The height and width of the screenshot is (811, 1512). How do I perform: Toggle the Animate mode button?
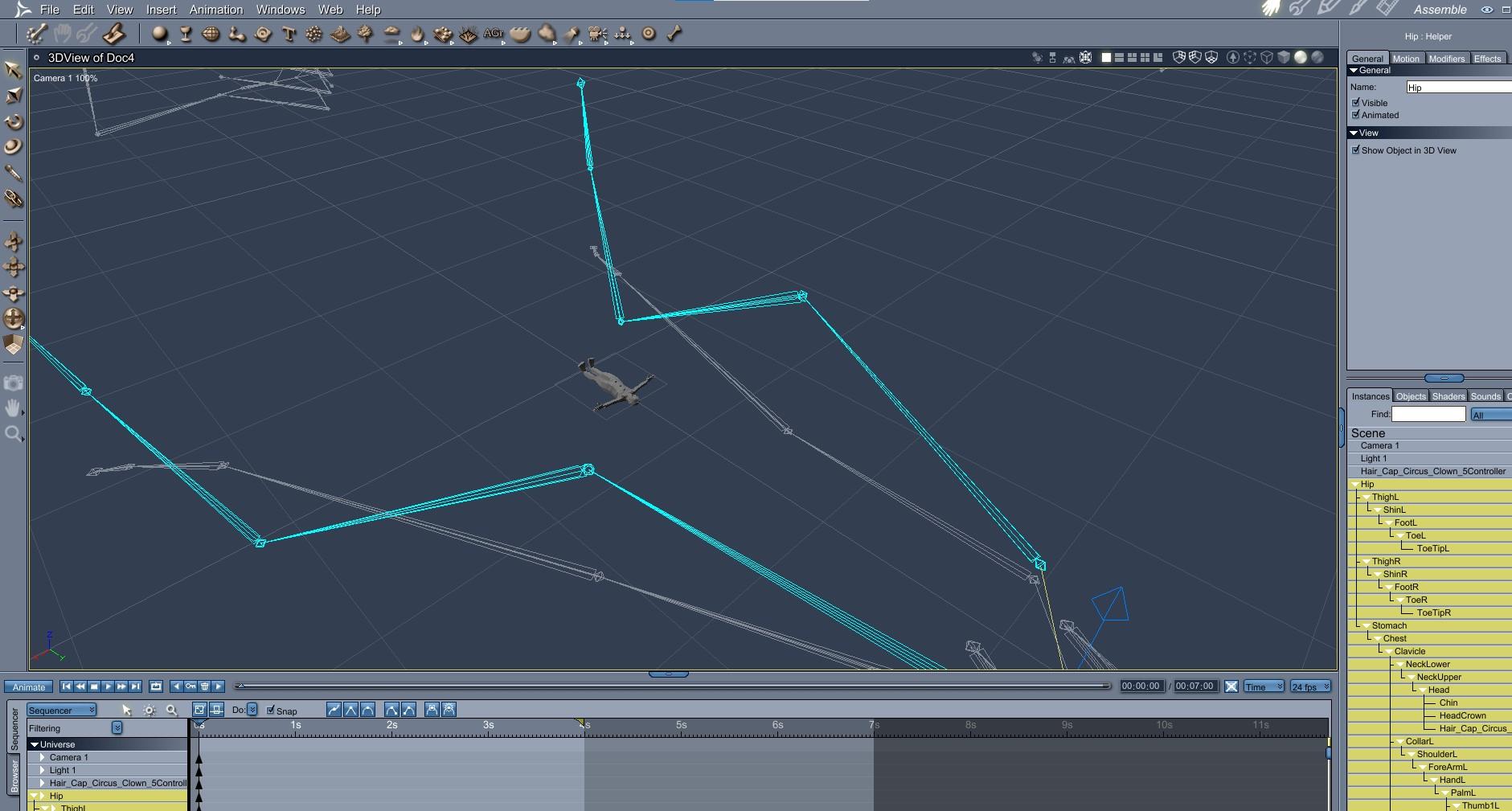pyautogui.click(x=28, y=687)
